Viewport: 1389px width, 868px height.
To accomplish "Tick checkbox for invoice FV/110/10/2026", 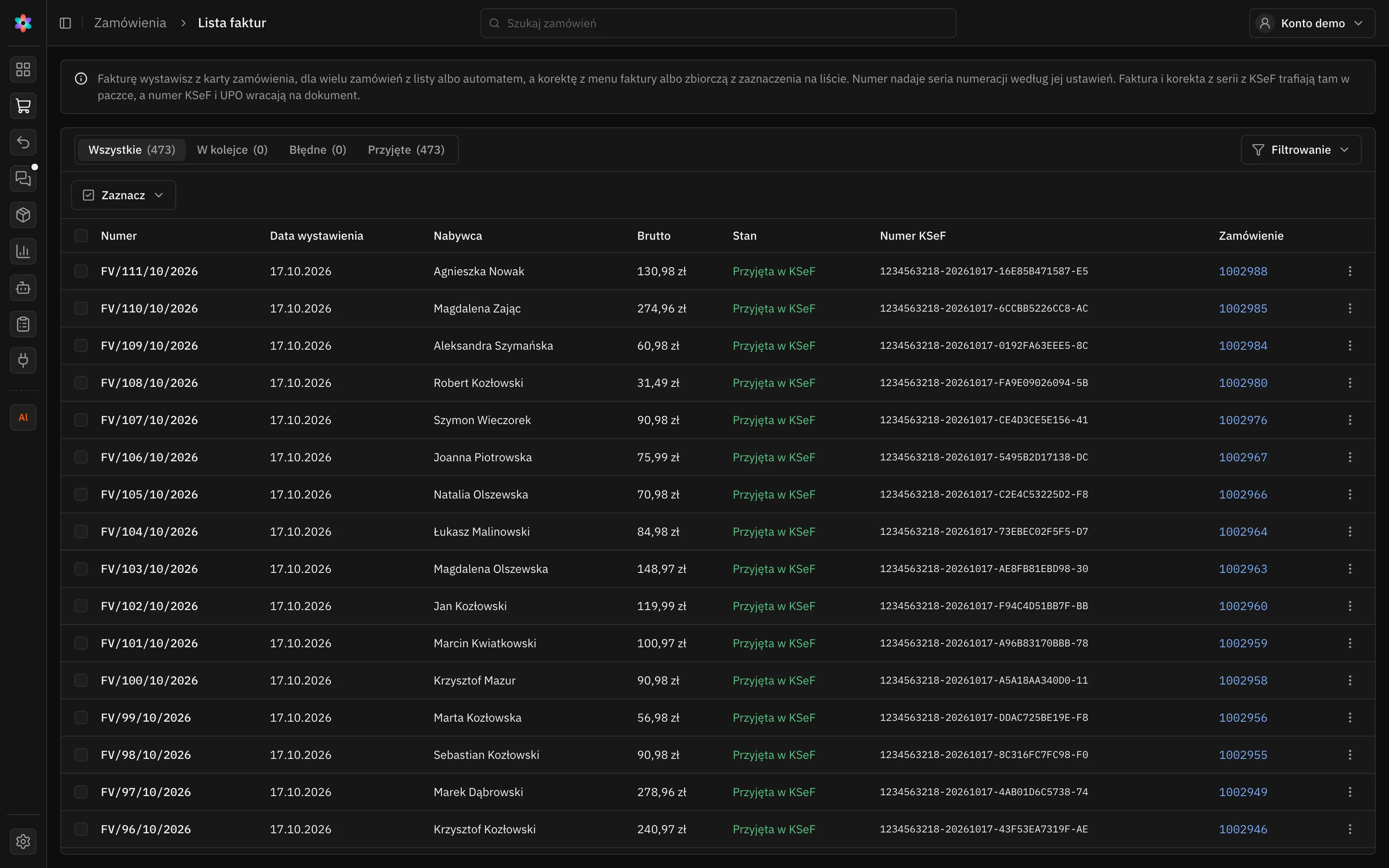I will click(81, 308).
